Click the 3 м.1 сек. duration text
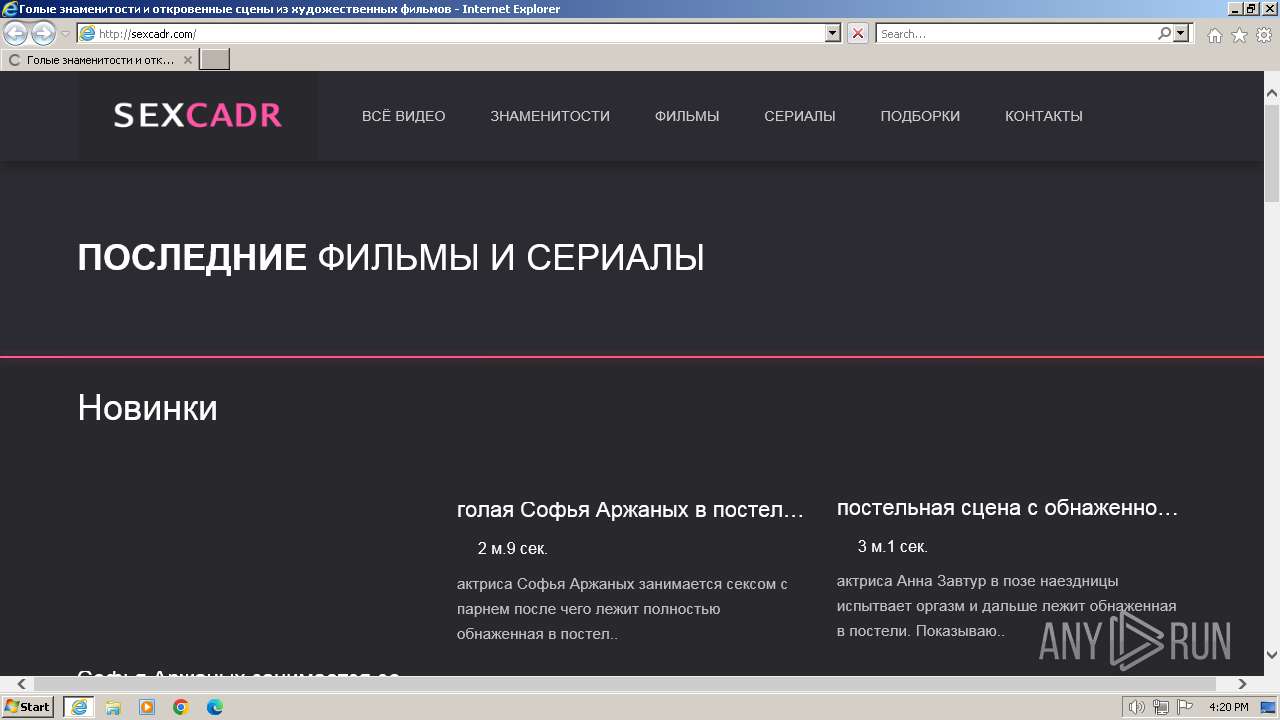This screenshot has width=1280, height=720. [x=893, y=546]
